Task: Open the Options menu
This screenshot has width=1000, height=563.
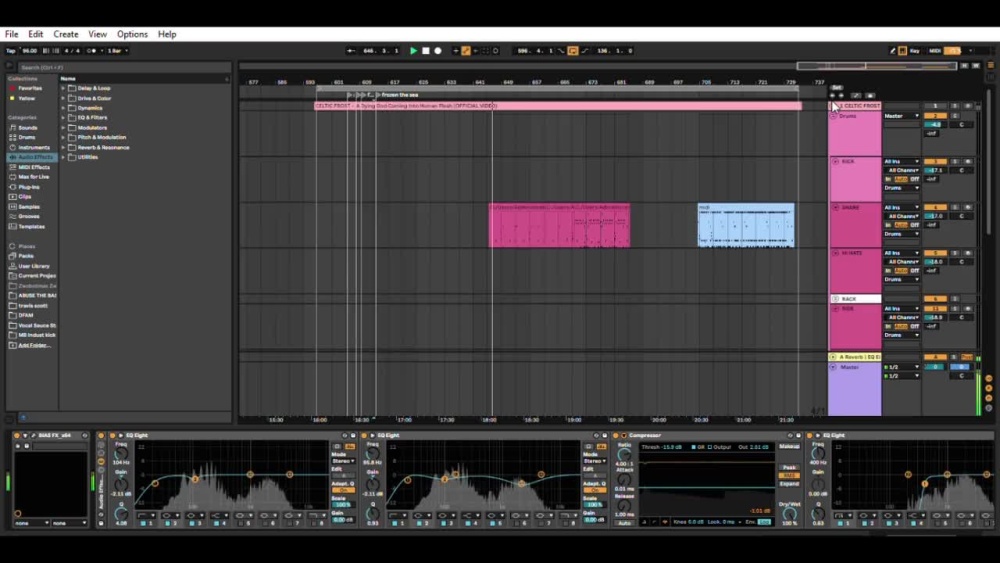Action: coord(132,34)
